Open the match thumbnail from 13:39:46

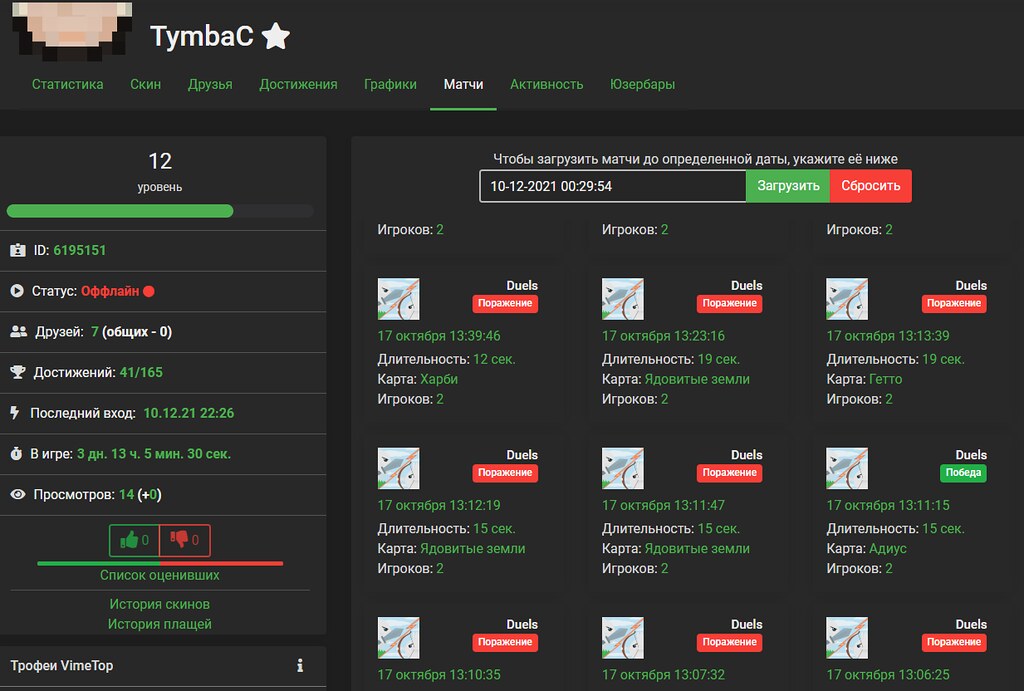pos(398,299)
